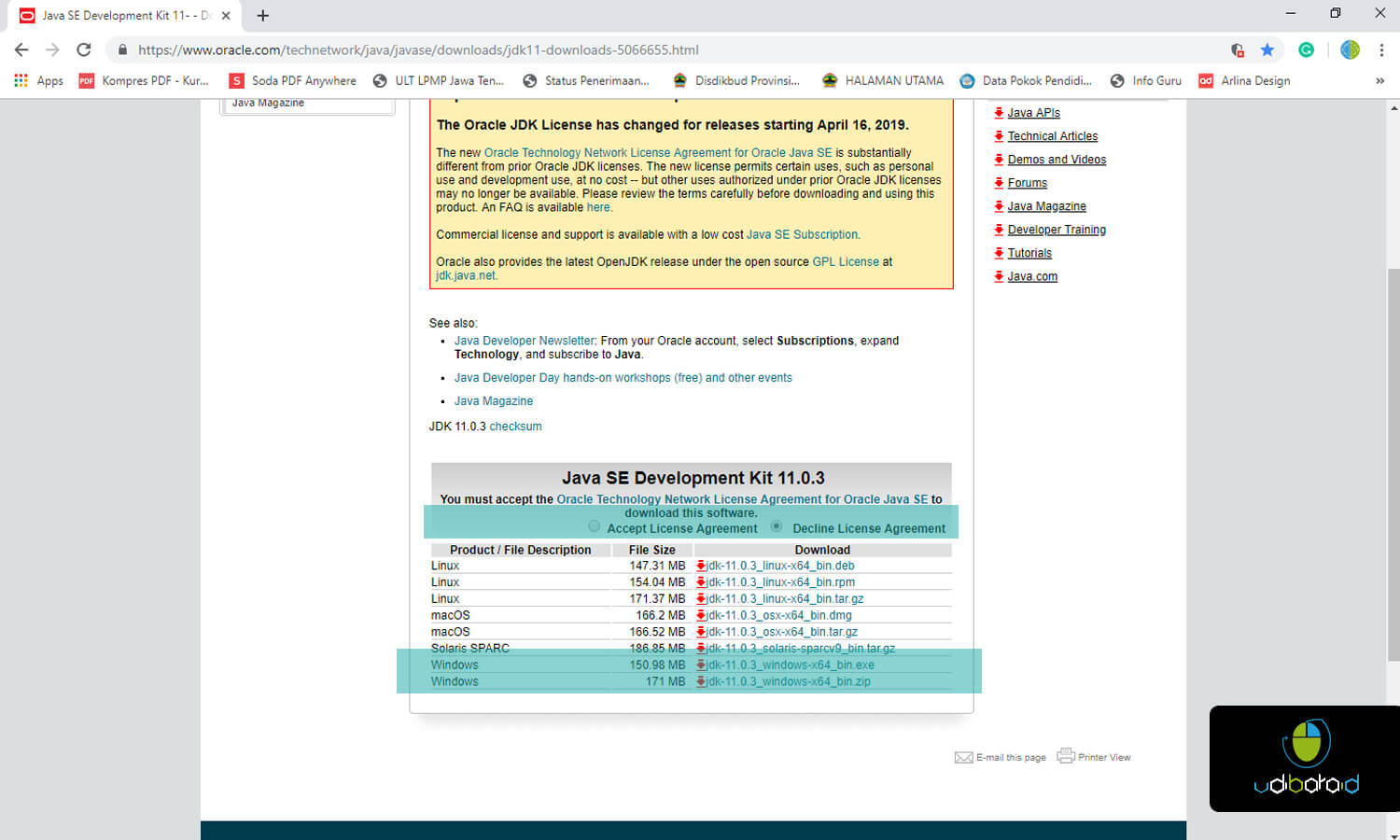
Task: Open a new browser tab
Action: (x=263, y=15)
